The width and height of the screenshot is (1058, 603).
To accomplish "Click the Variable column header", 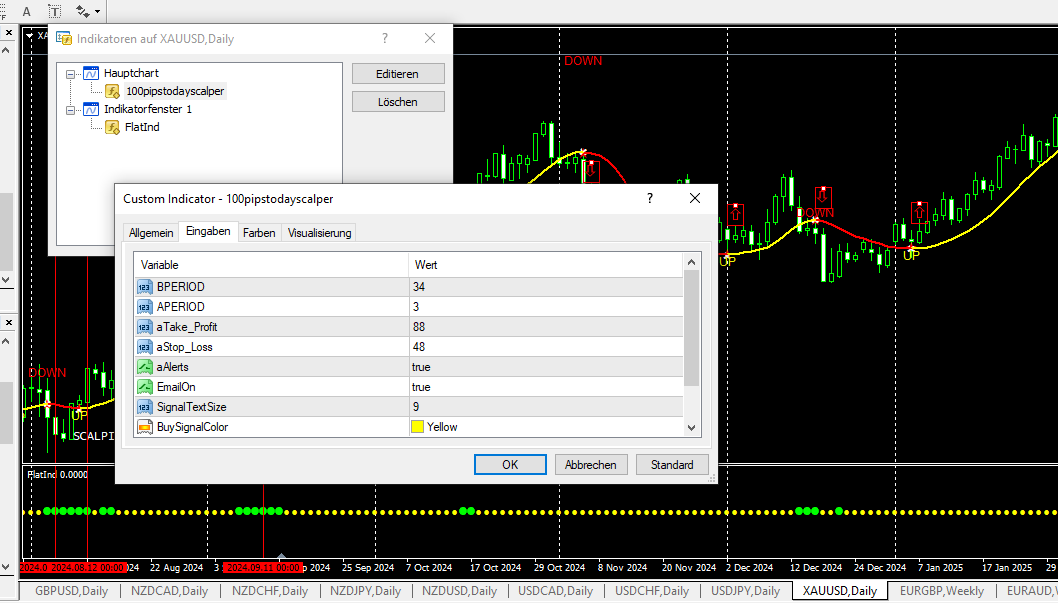I will pyautogui.click(x=271, y=265).
